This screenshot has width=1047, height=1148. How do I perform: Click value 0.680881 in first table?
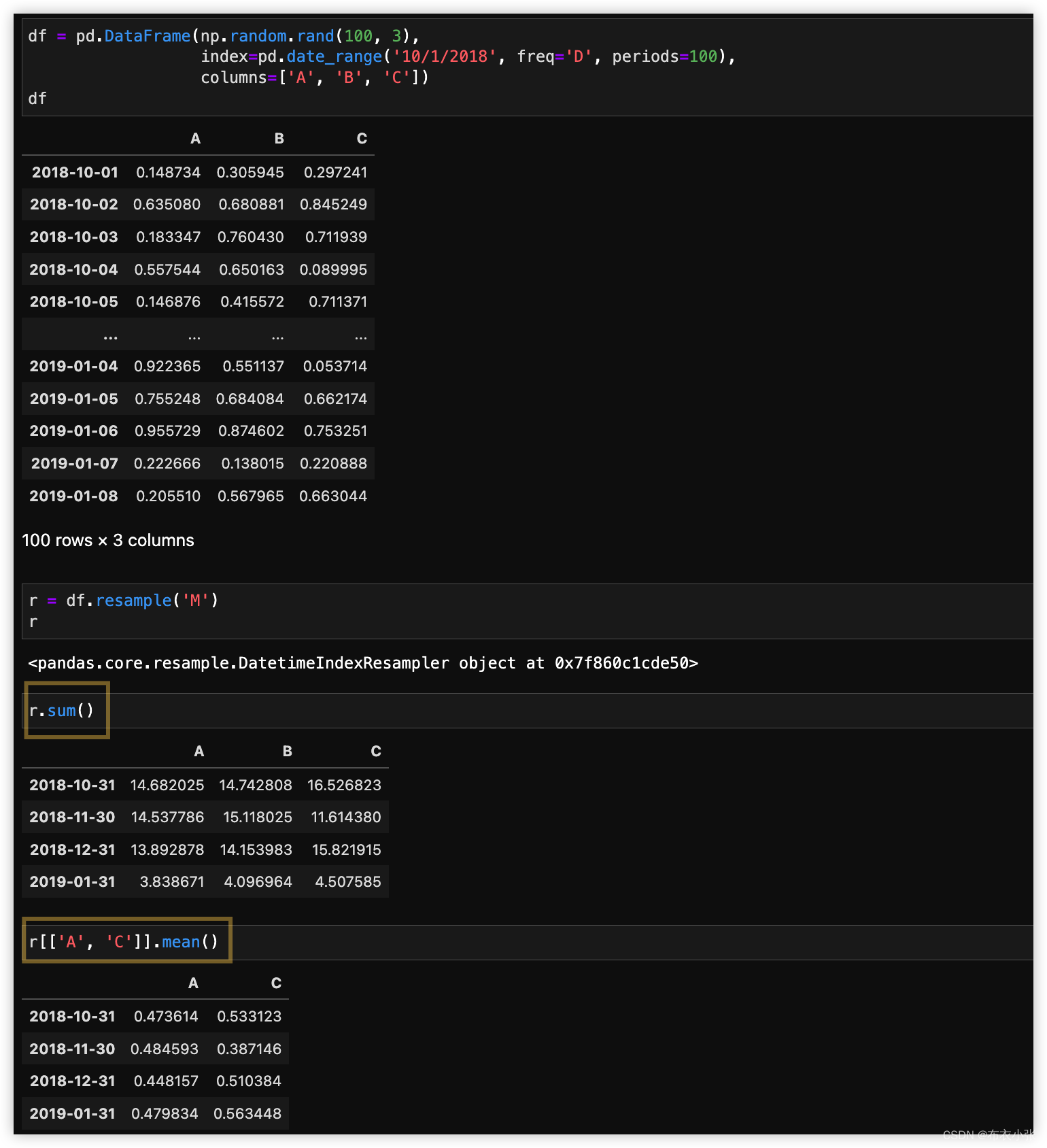pos(252,205)
